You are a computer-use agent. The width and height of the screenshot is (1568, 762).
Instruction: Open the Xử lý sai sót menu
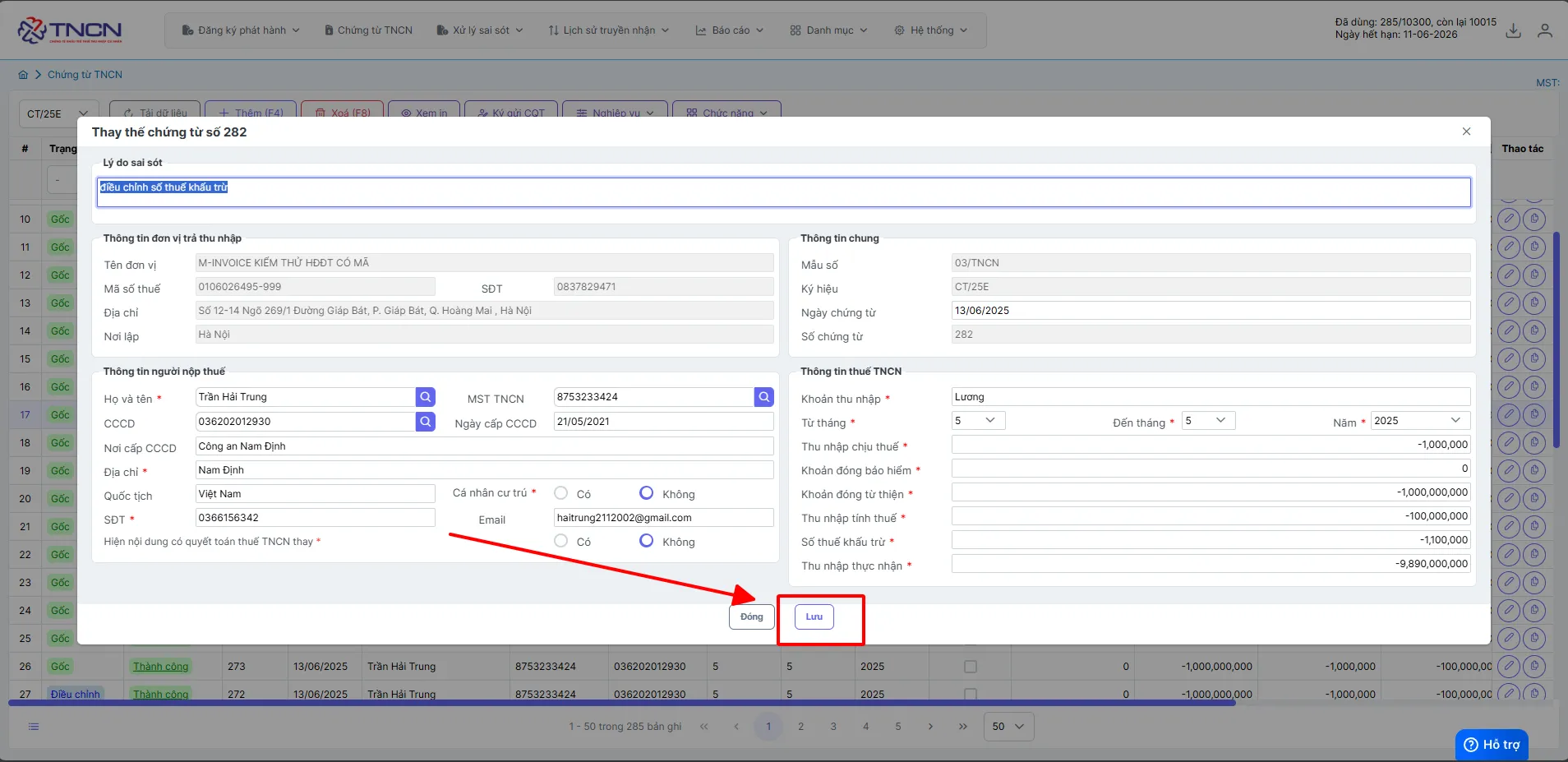pyautogui.click(x=480, y=30)
